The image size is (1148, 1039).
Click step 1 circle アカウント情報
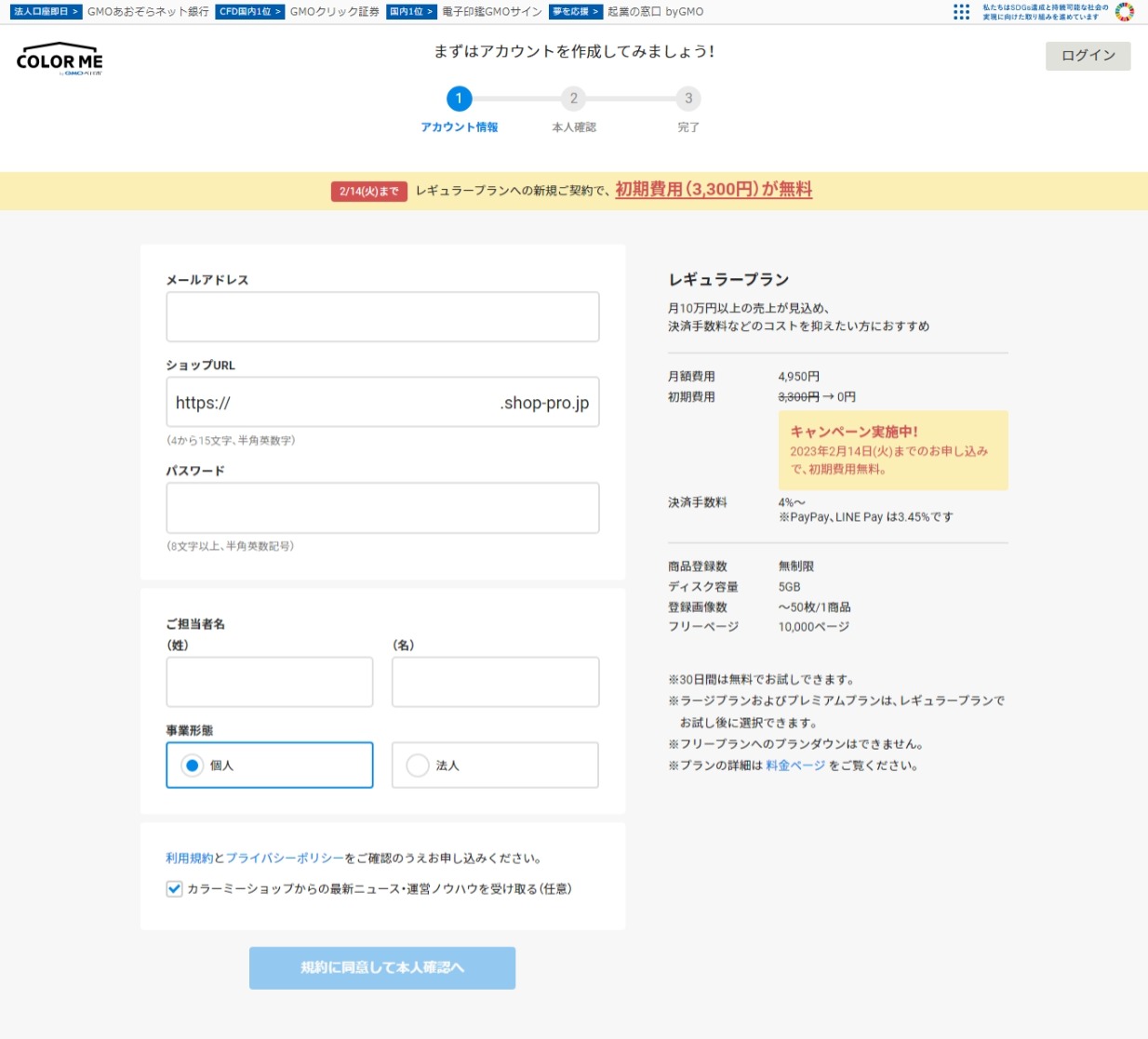tap(459, 99)
